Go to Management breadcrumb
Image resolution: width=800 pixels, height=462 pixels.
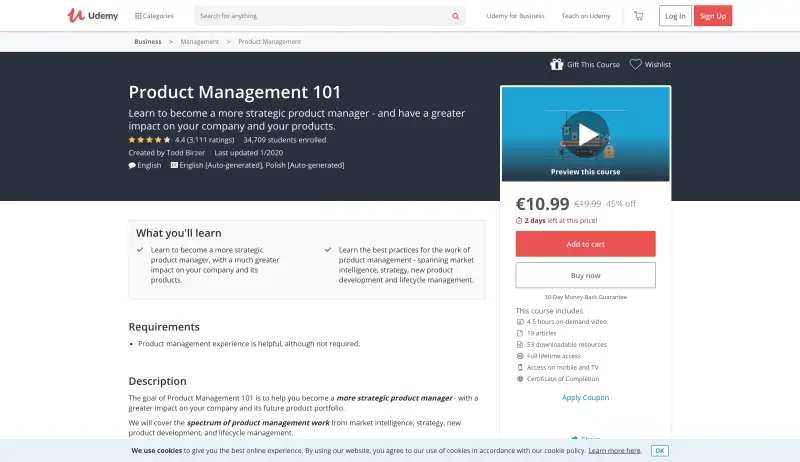[199, 42]
